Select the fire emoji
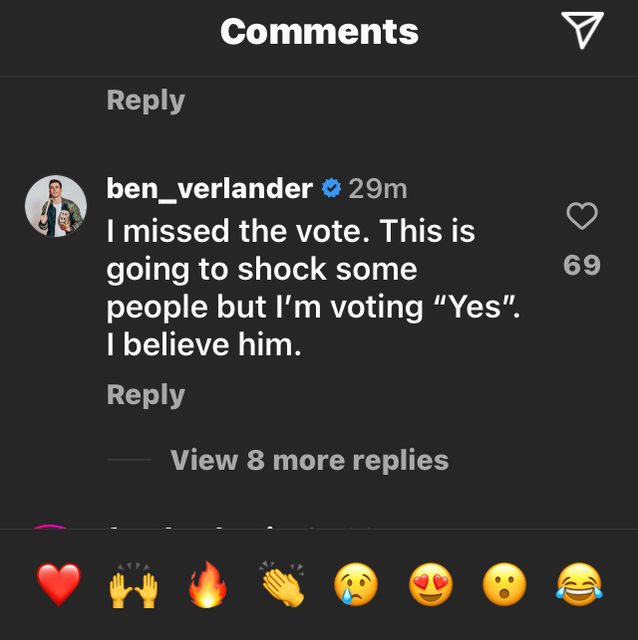Viewport: 638px width, 640px height. pos(208,584)
